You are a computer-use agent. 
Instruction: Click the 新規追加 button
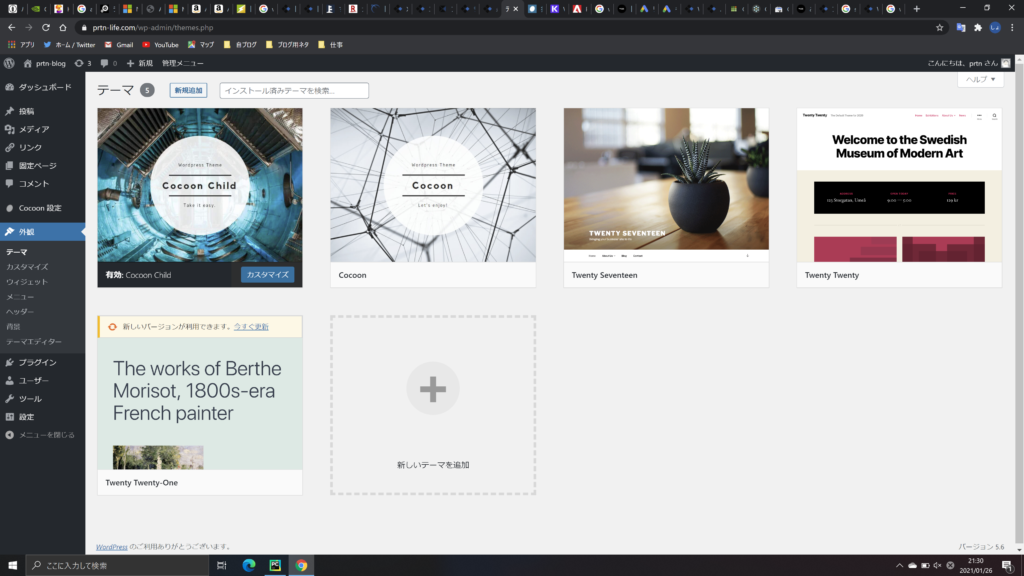(x=188, y=90)
